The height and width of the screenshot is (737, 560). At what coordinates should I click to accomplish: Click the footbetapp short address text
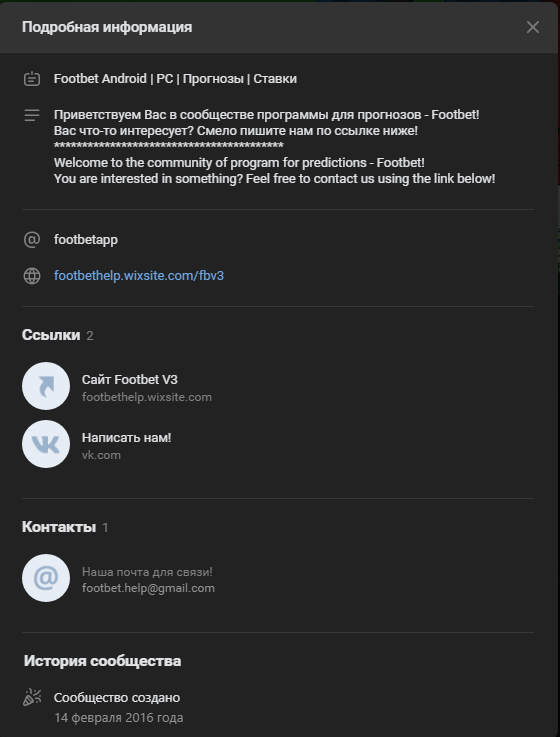[86, 240]
